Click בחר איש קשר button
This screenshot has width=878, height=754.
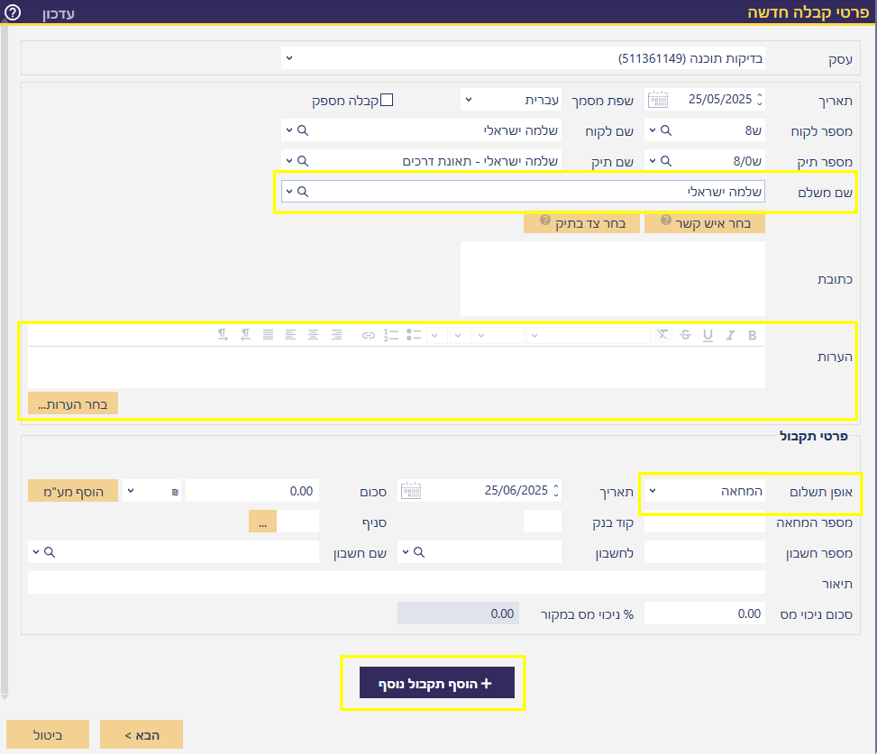coord(704,223)
